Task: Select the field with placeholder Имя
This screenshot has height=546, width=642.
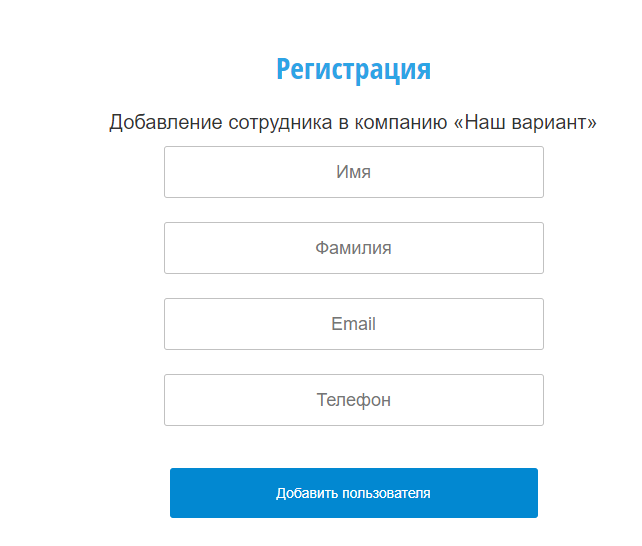Action: (x=353, y=172)
